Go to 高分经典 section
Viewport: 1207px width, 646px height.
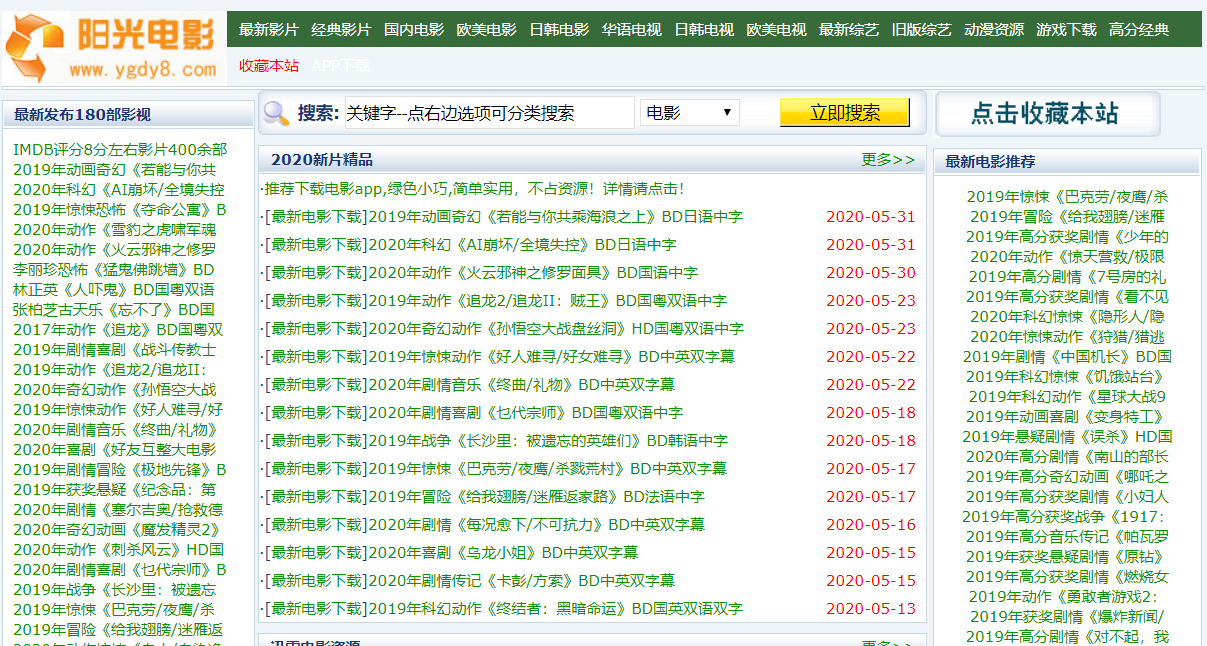pyautogui.click(x=1139, y=29)
